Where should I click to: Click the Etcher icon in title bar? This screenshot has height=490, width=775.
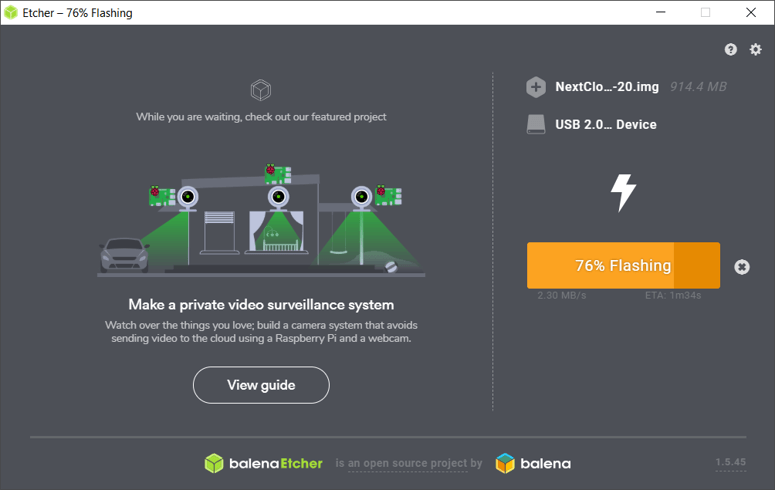pyautogui.click(x=11, y=13)
